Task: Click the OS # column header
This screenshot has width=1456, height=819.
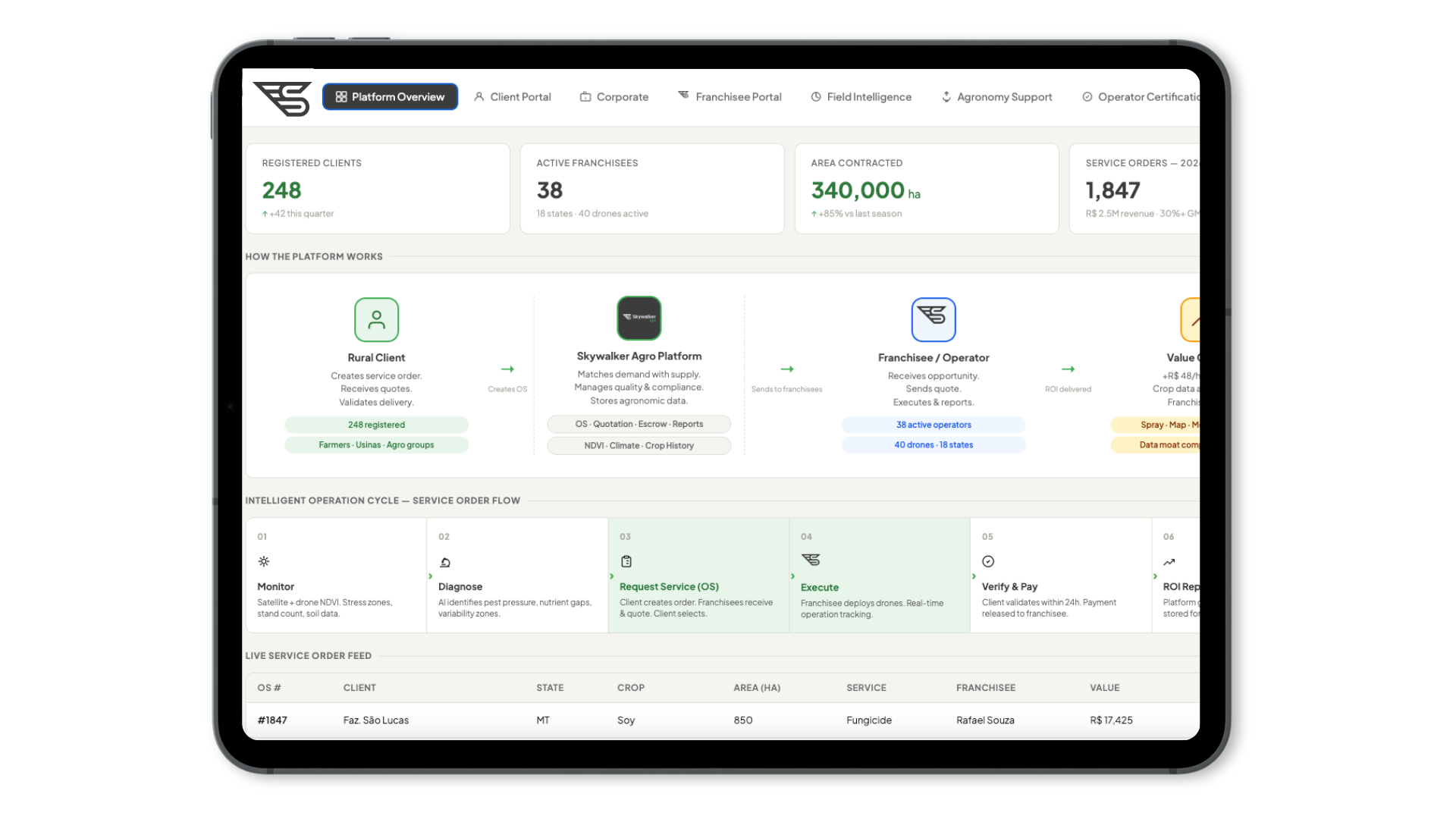Action: pos(269,688)
